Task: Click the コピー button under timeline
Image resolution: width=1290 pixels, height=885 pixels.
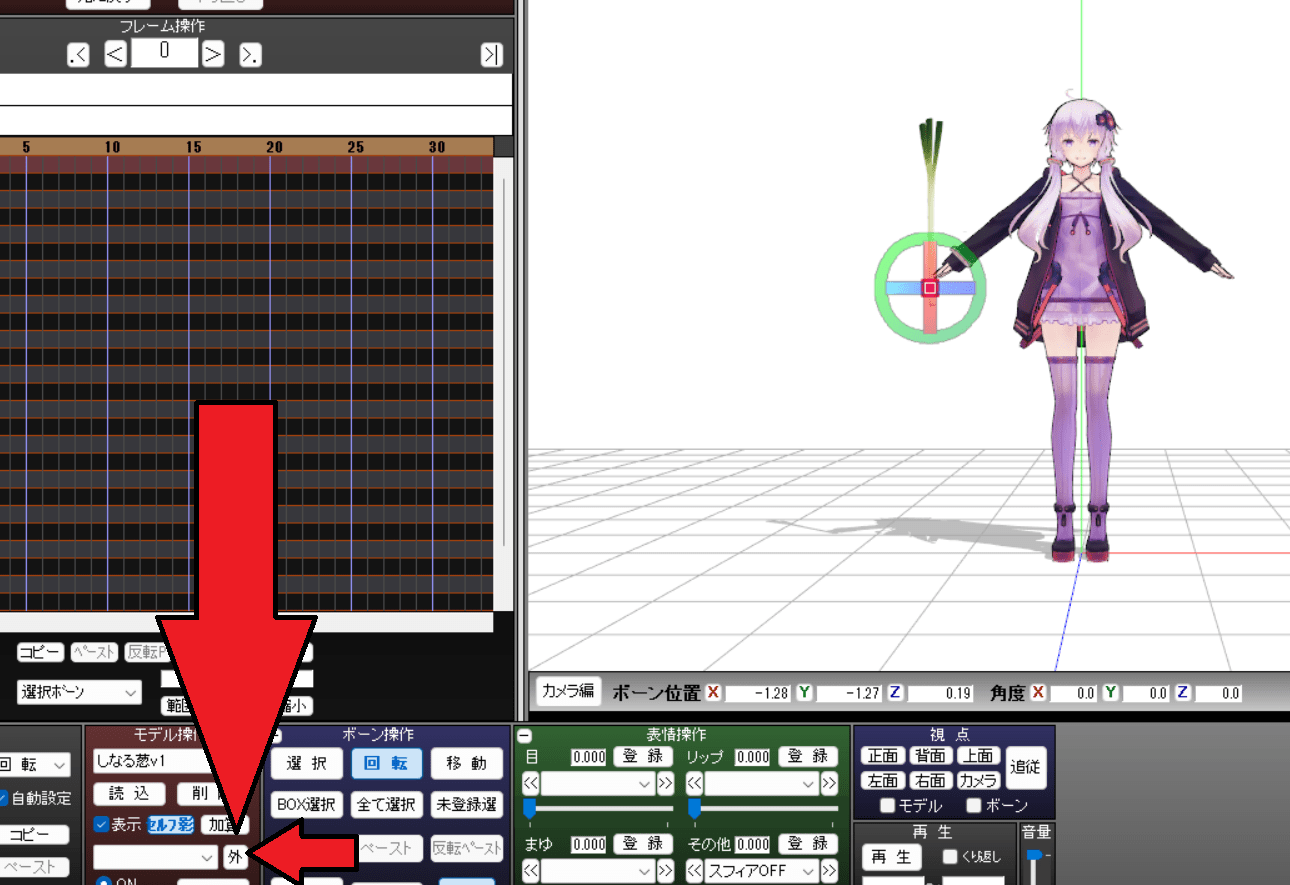Action: (x=40, y=652)
